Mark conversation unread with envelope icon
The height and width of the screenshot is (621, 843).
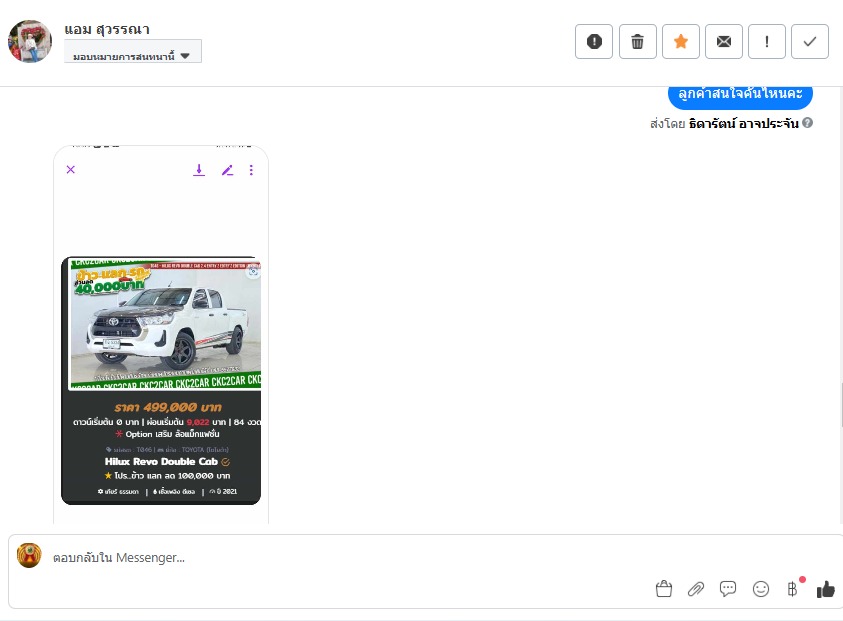click(724, 41)
